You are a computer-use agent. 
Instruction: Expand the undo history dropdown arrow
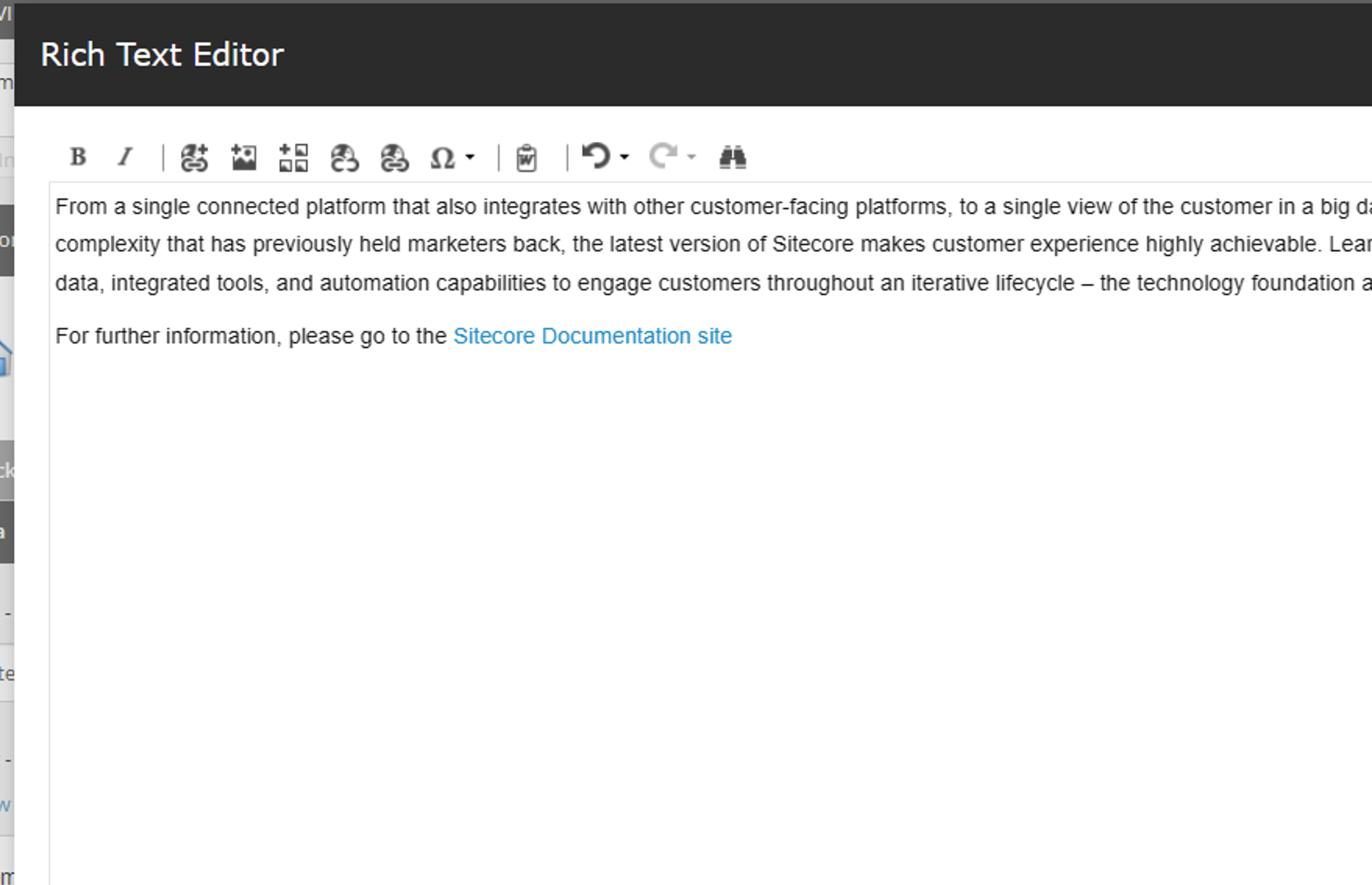point(624,158)
